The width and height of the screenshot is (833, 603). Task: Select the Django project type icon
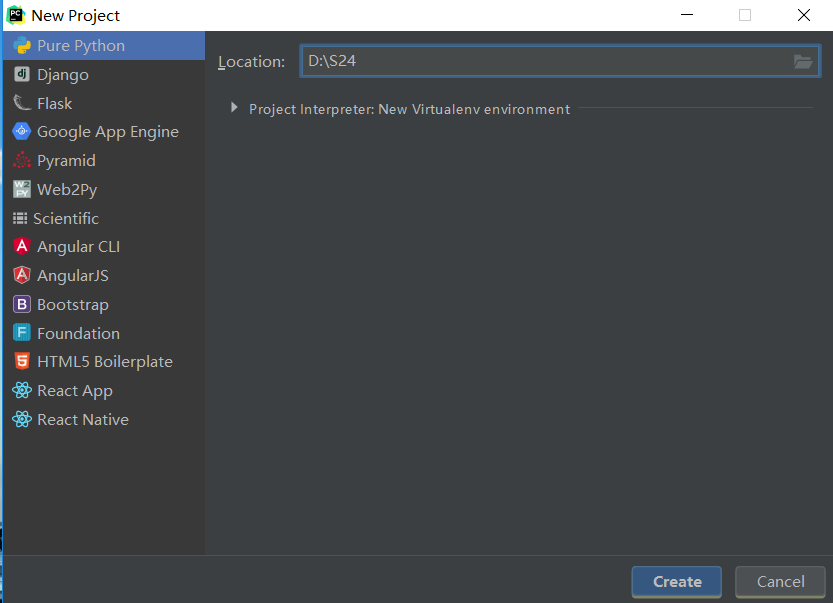click(22, 75)
